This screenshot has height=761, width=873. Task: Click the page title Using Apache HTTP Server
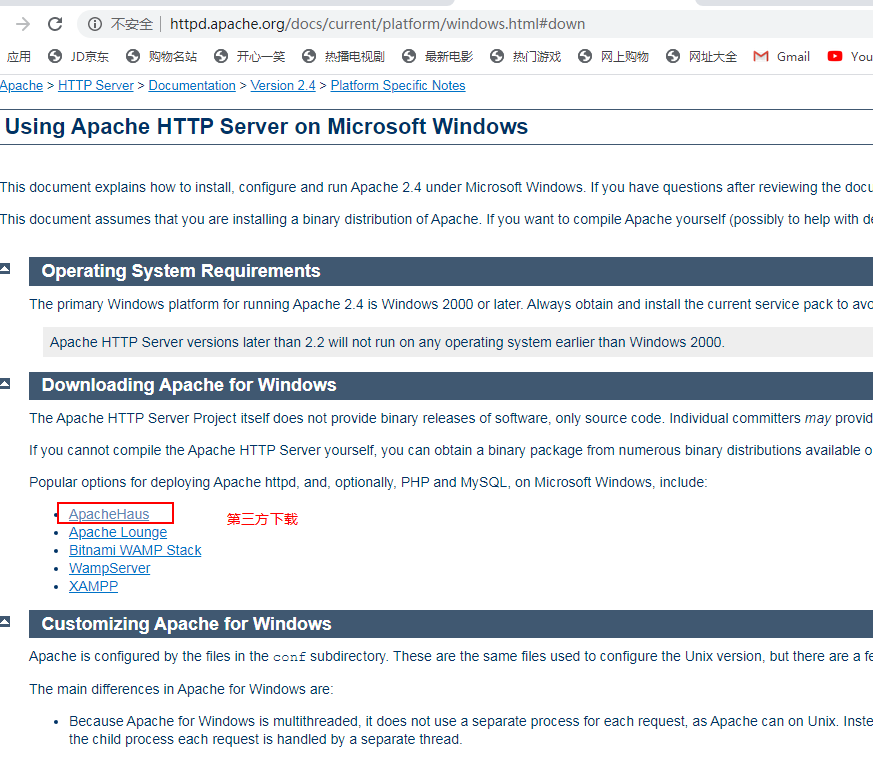tap(266, 126)
